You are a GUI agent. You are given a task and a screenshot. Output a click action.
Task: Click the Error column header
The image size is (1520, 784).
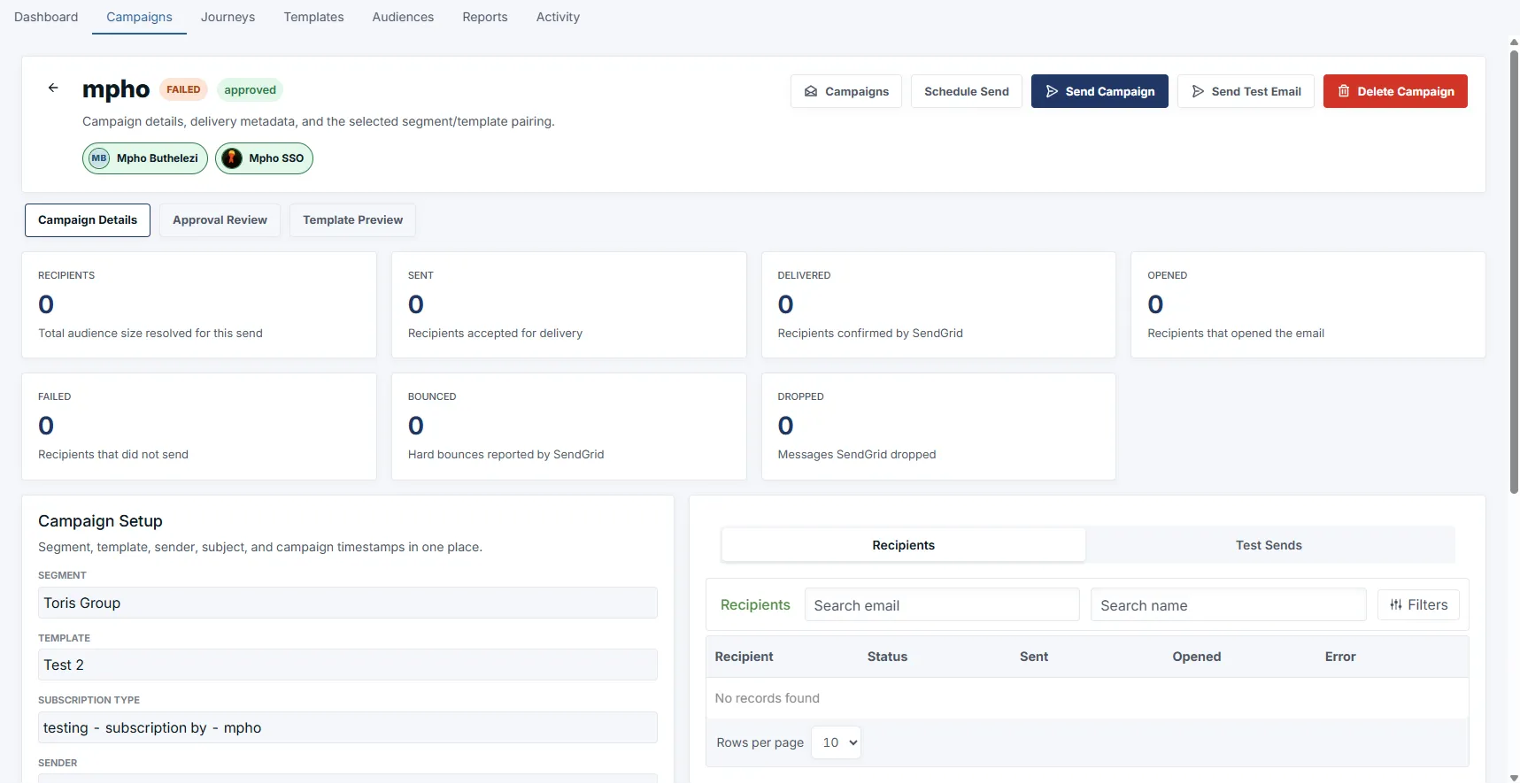click(1340, 657)
